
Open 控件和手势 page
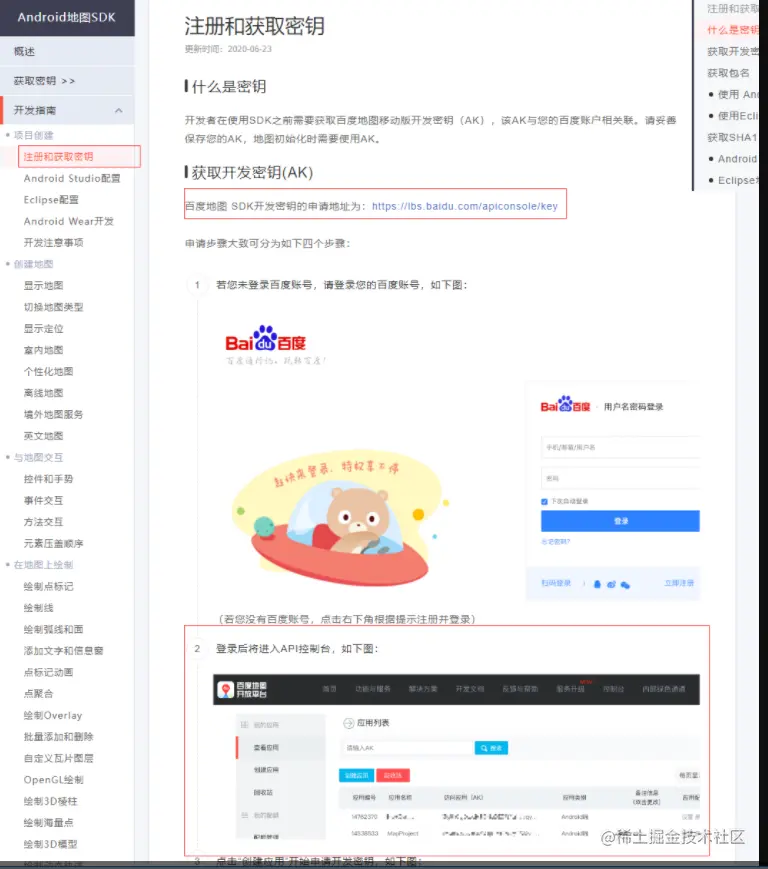click(x=48, y=479)
